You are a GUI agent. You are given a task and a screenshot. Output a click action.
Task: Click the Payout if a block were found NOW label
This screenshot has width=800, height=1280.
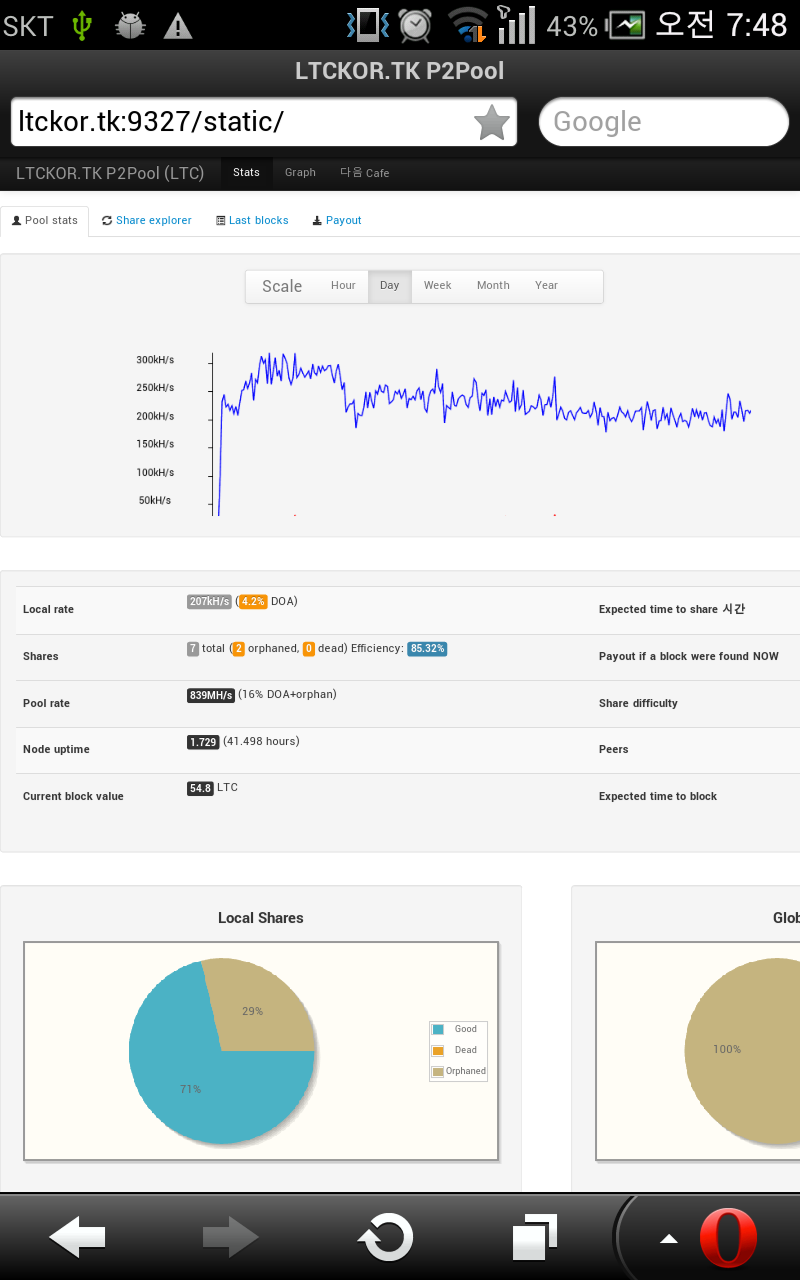click(x=689, y=656)
